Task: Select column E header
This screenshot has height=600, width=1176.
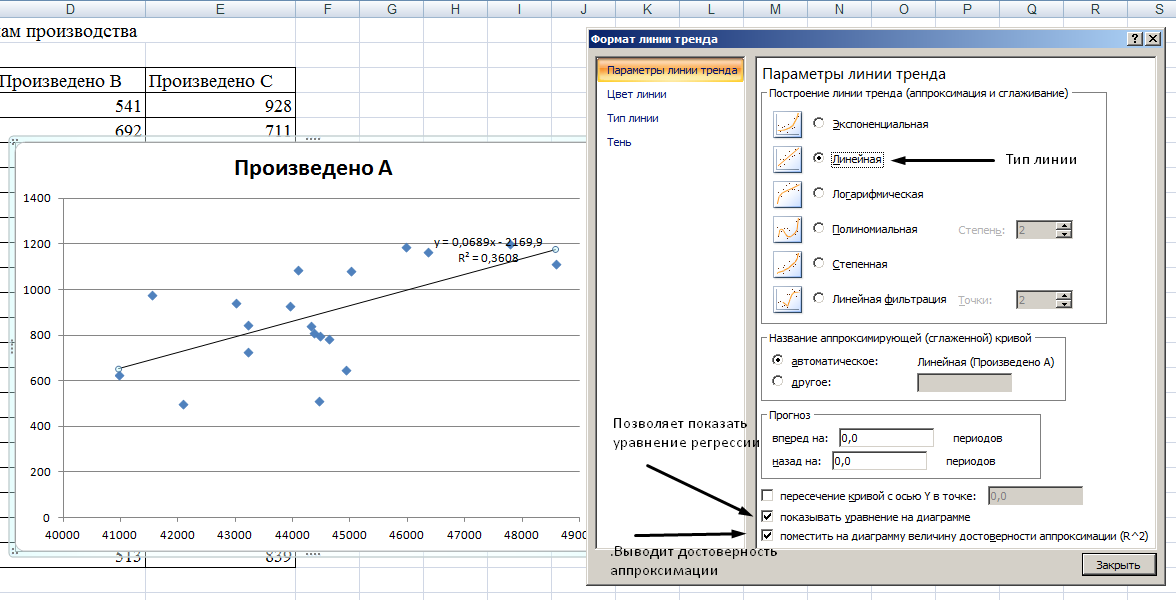Action: [220, 9]
